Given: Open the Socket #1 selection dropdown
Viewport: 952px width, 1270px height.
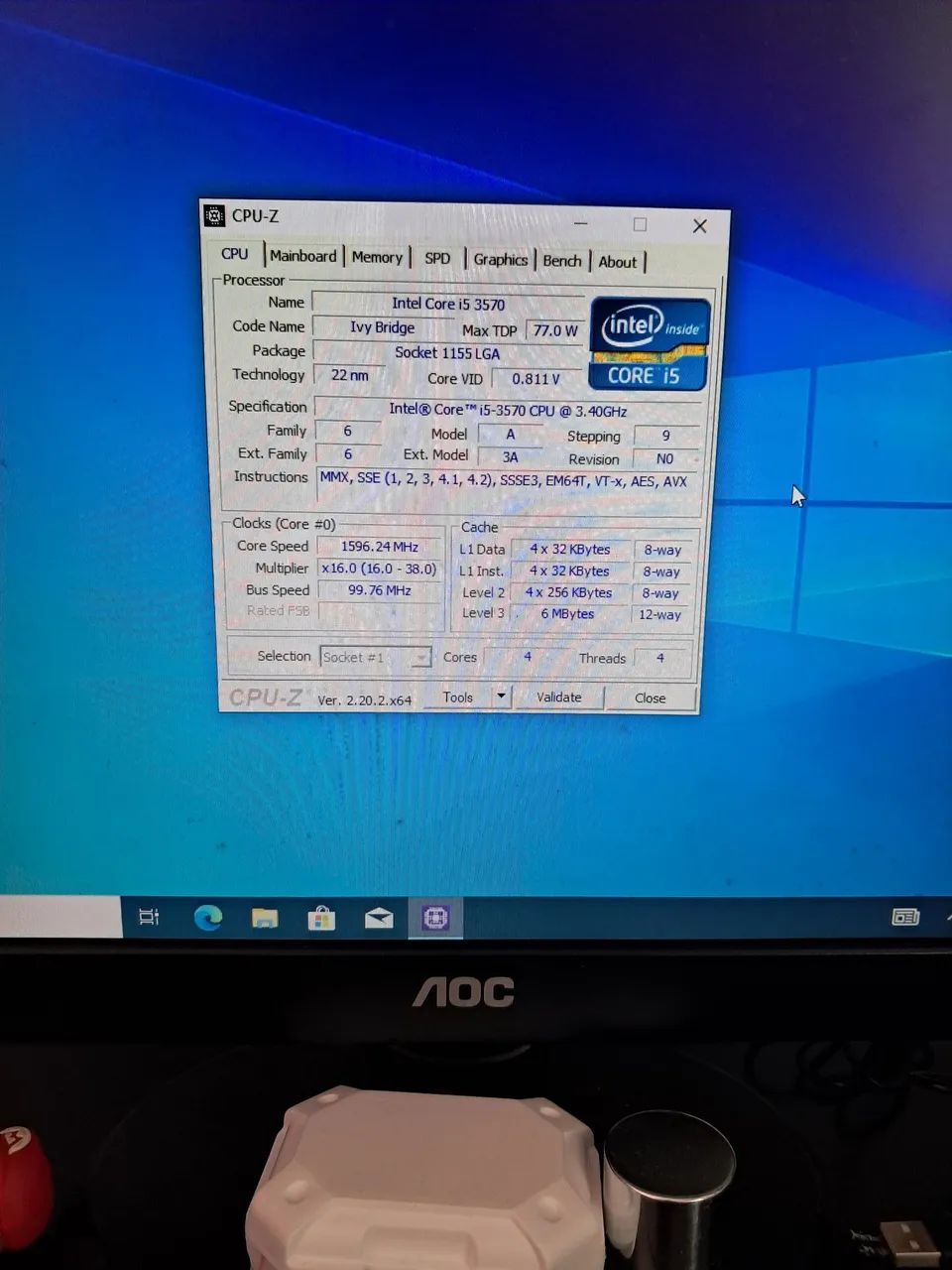Looking at the screenshot, I should (x=376, y=657).
